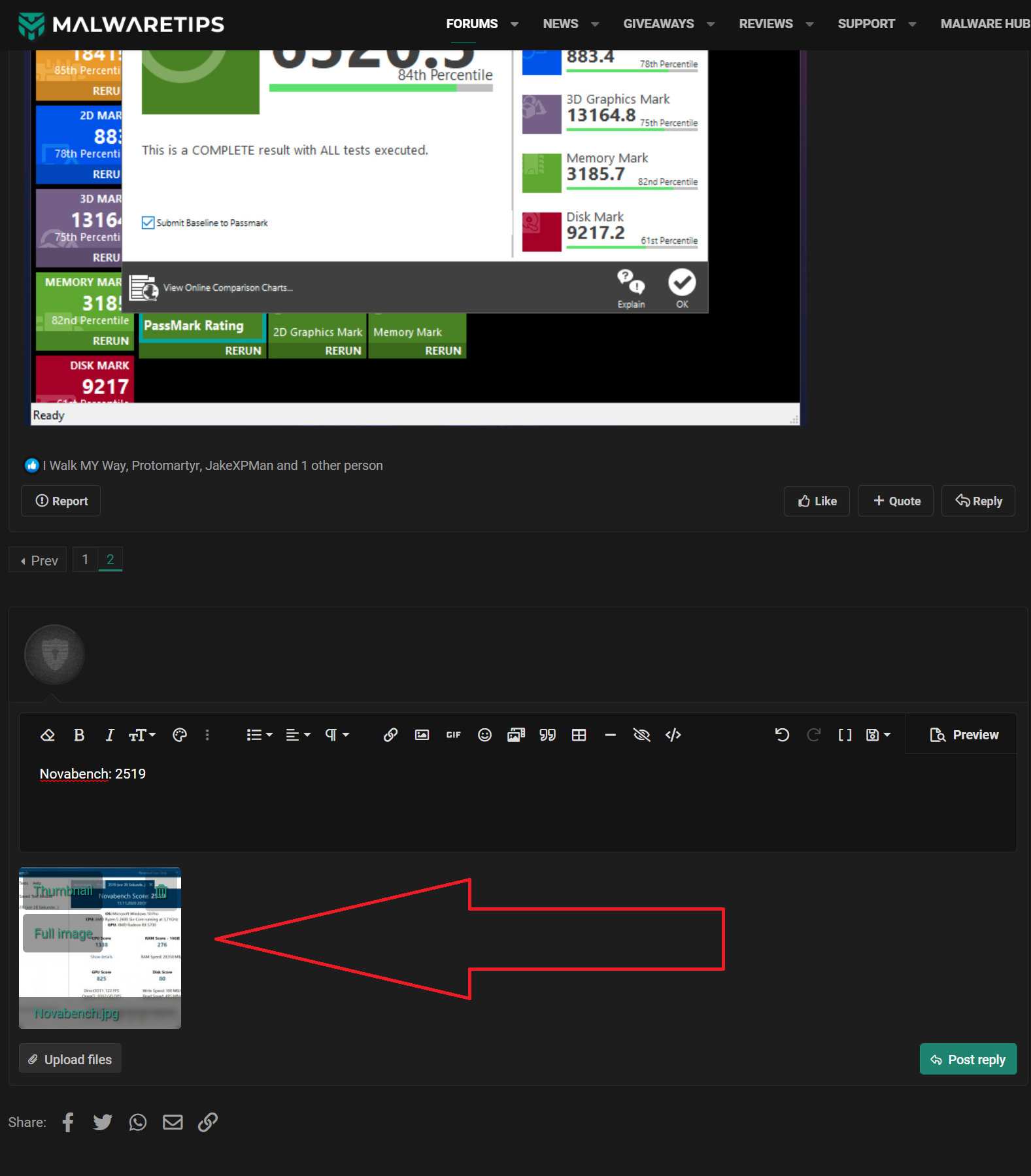Toggle bold formatting
The image size is (1031, 1176).
pos(79,735)
